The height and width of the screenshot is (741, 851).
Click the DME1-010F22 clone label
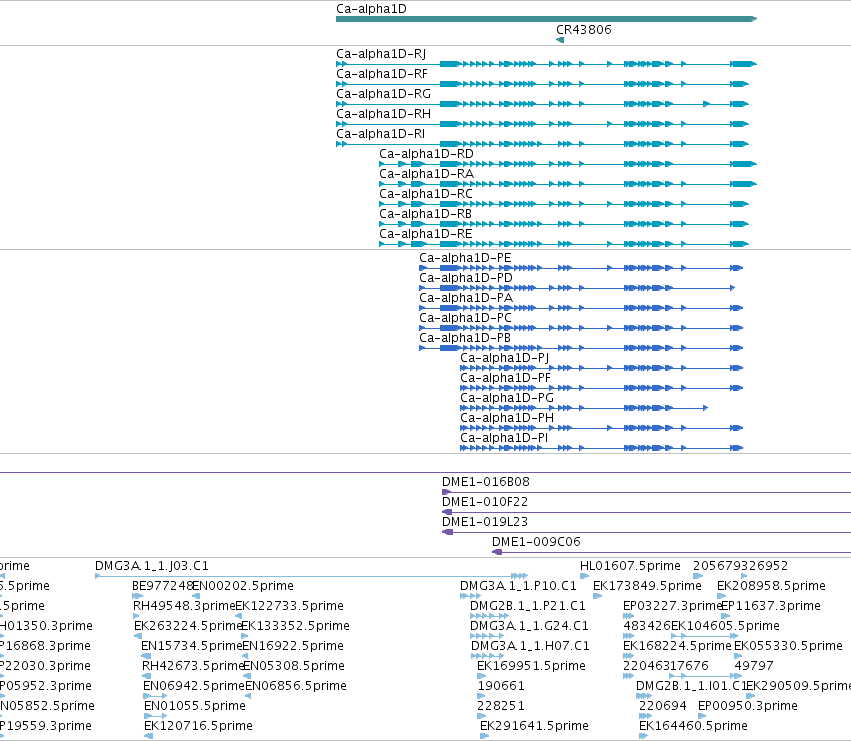point(485,502)
